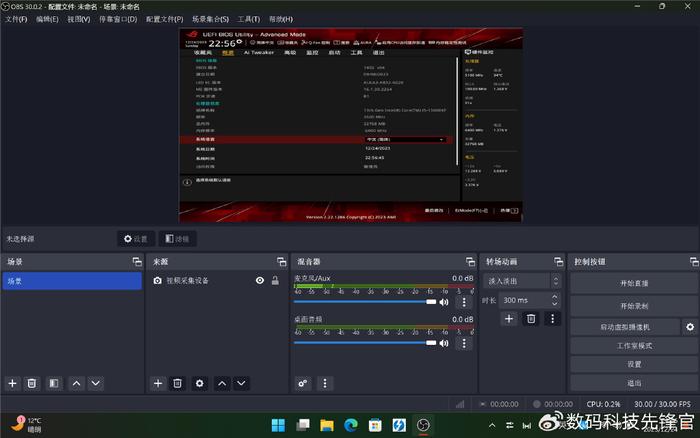Move scene up with arrow icon
The image size is (700, 438).
click(x=76, y=383)
